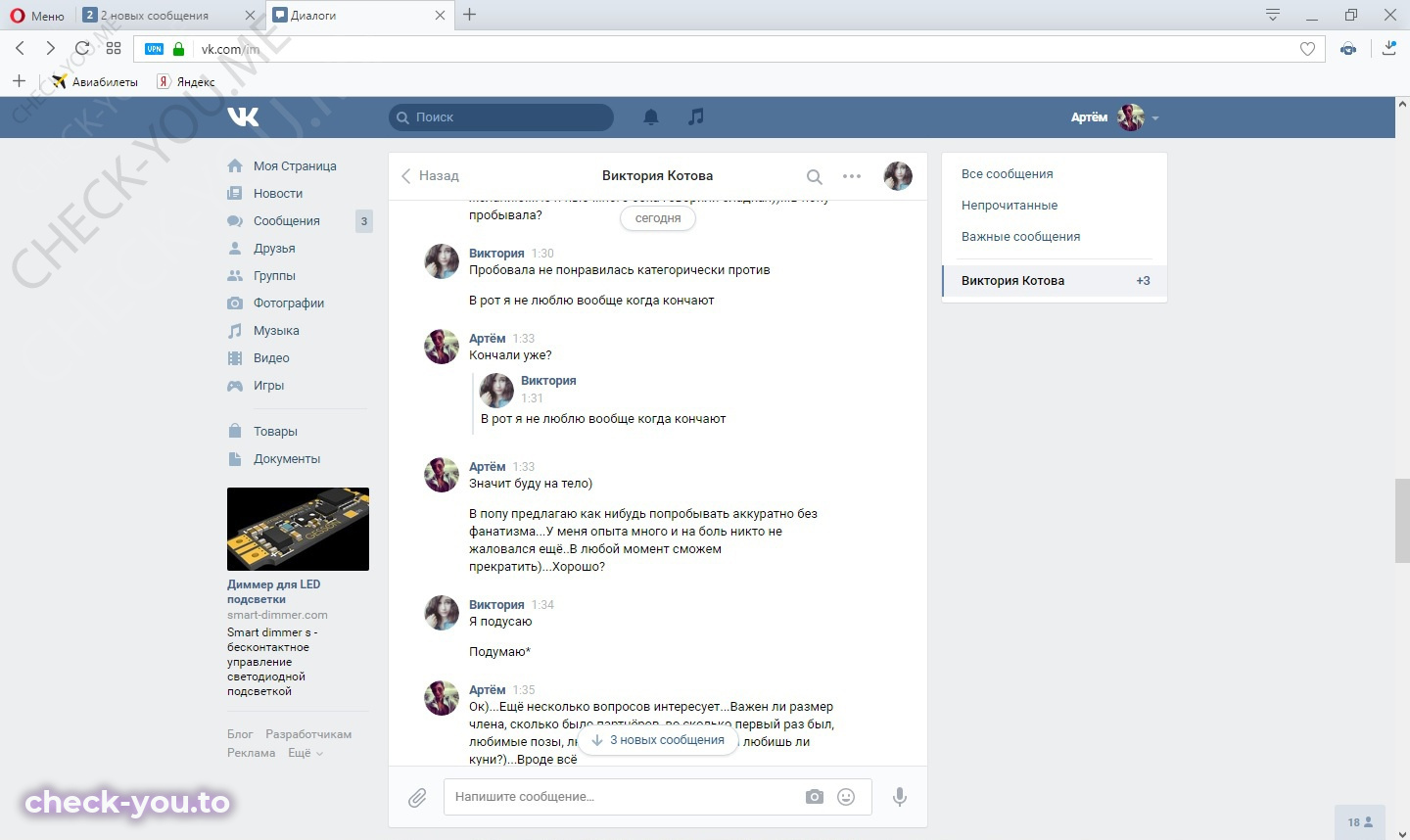Focus the Поиск search field
The height and width of the screenshot is (840, 1410).
(x=501, y=117)
